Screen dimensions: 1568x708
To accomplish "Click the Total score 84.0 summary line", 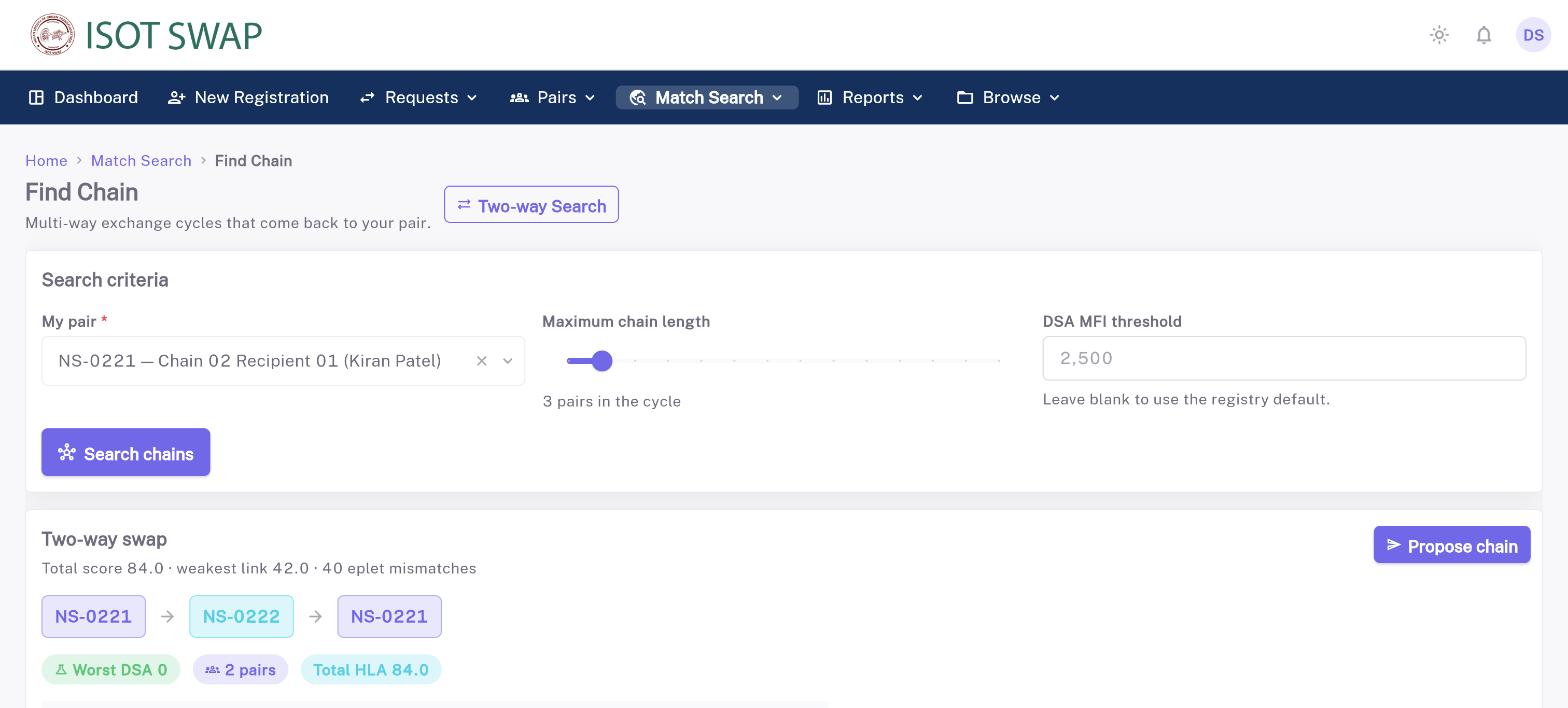I will point(259,568).
